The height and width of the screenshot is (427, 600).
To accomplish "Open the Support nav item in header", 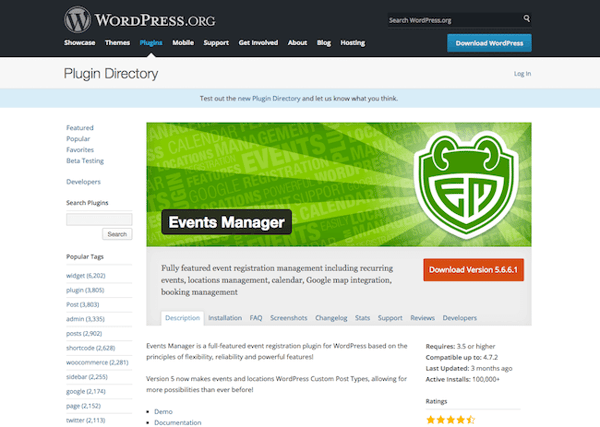I will tap(216, 42).
